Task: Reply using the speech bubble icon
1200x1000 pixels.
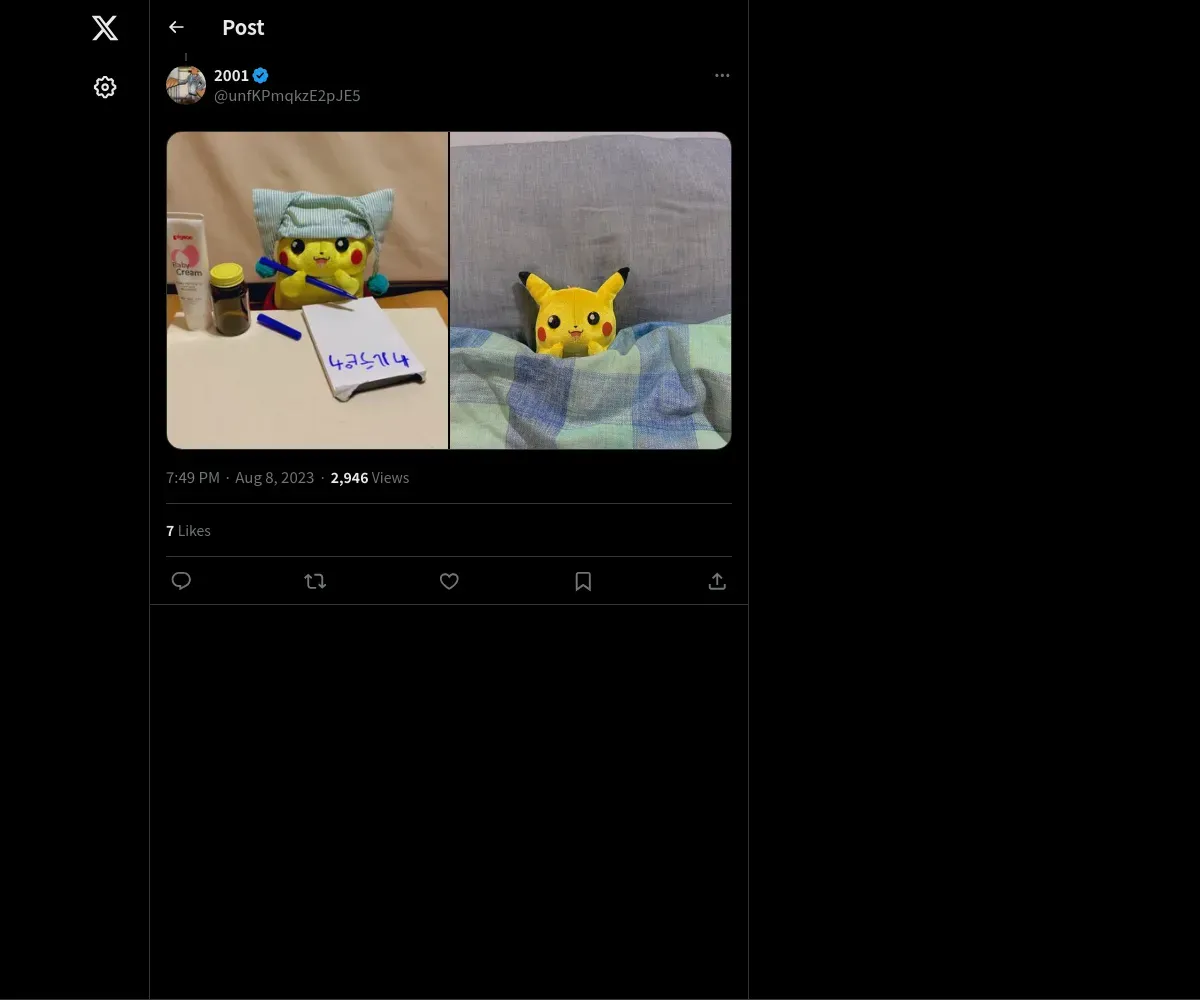Action: point(181,581)
